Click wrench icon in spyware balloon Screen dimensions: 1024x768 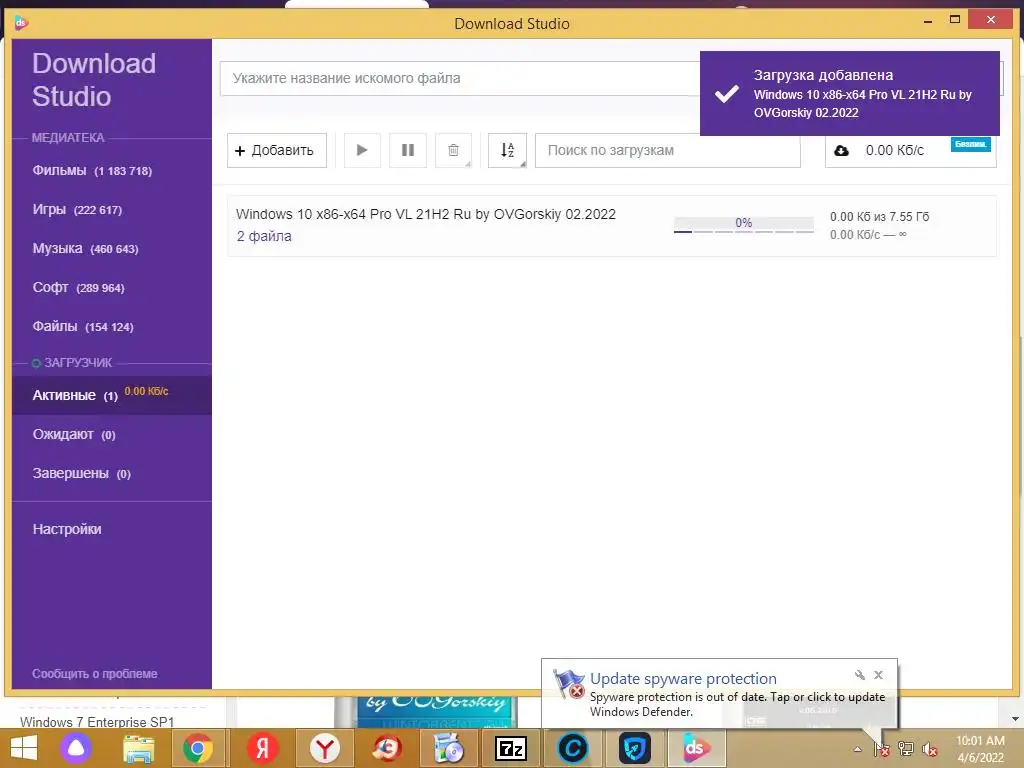tap(859, 675)
